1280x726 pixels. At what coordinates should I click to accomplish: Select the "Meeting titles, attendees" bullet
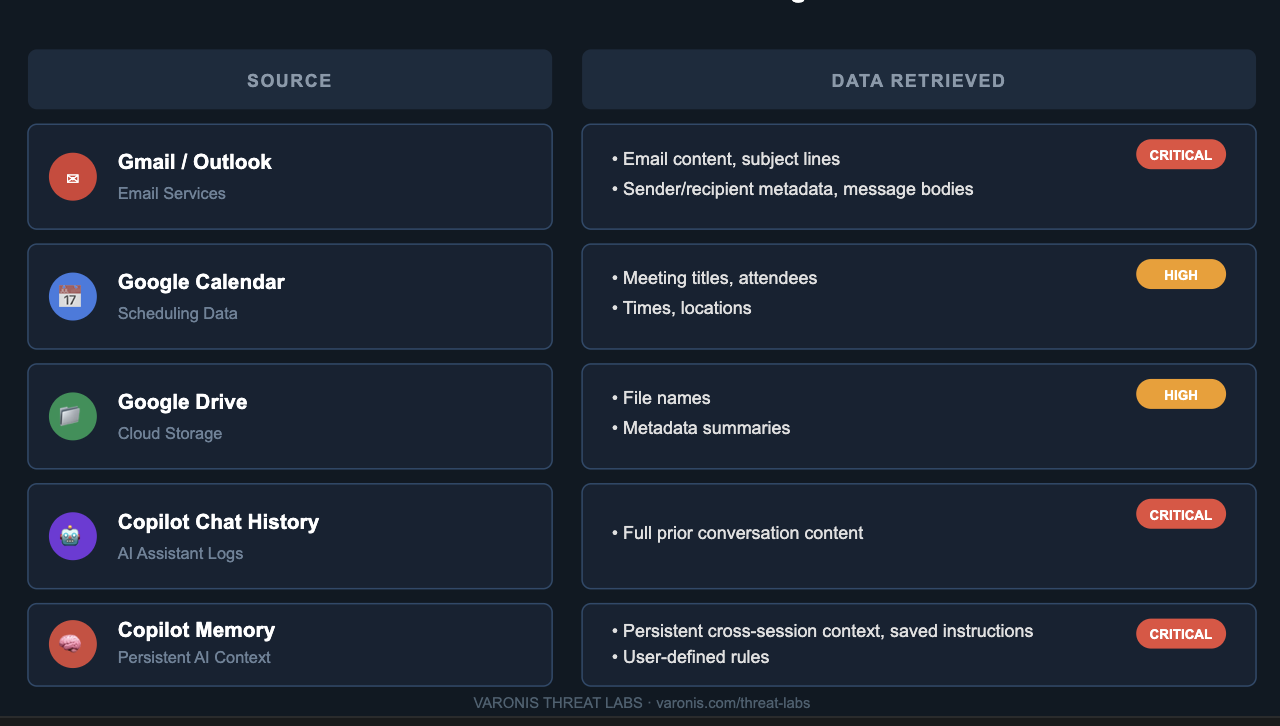point(715,278)
